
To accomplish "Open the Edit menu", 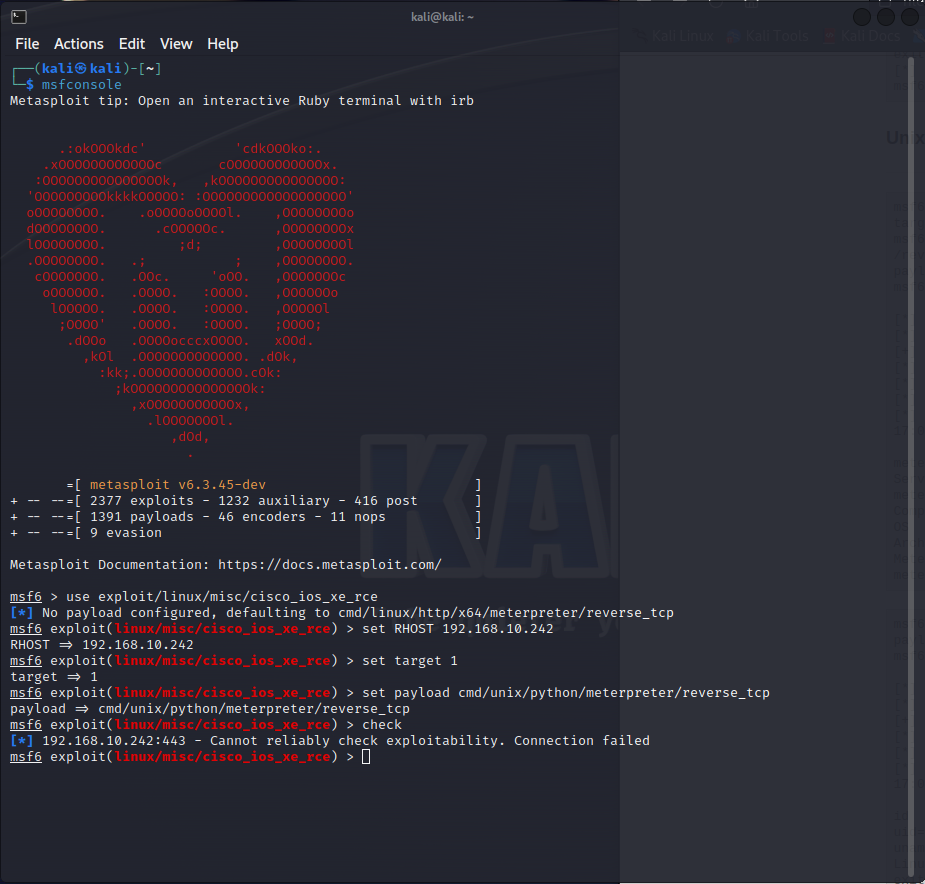I will 132,44.
